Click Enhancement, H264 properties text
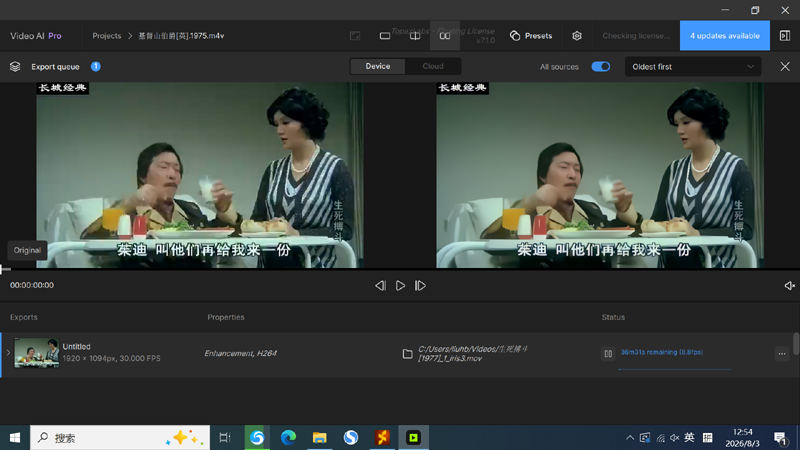 [x=240, y=353]
